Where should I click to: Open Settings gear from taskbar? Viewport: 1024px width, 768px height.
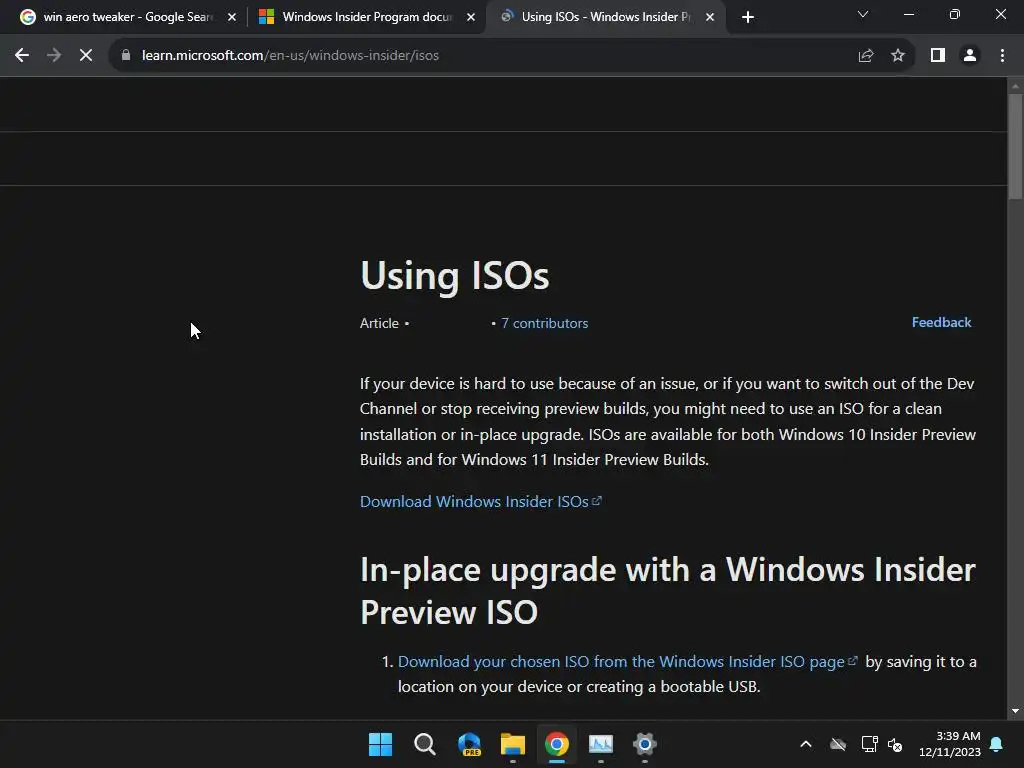645,744
